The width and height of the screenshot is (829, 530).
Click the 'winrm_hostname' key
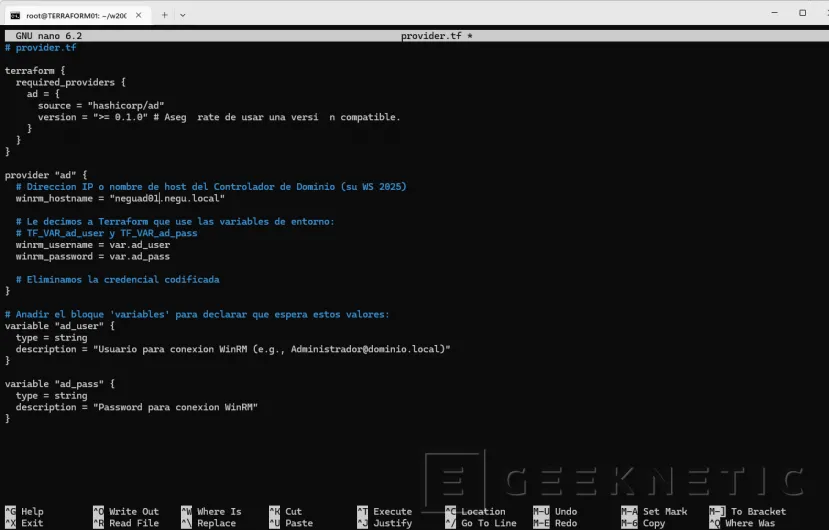coord(54,198)
